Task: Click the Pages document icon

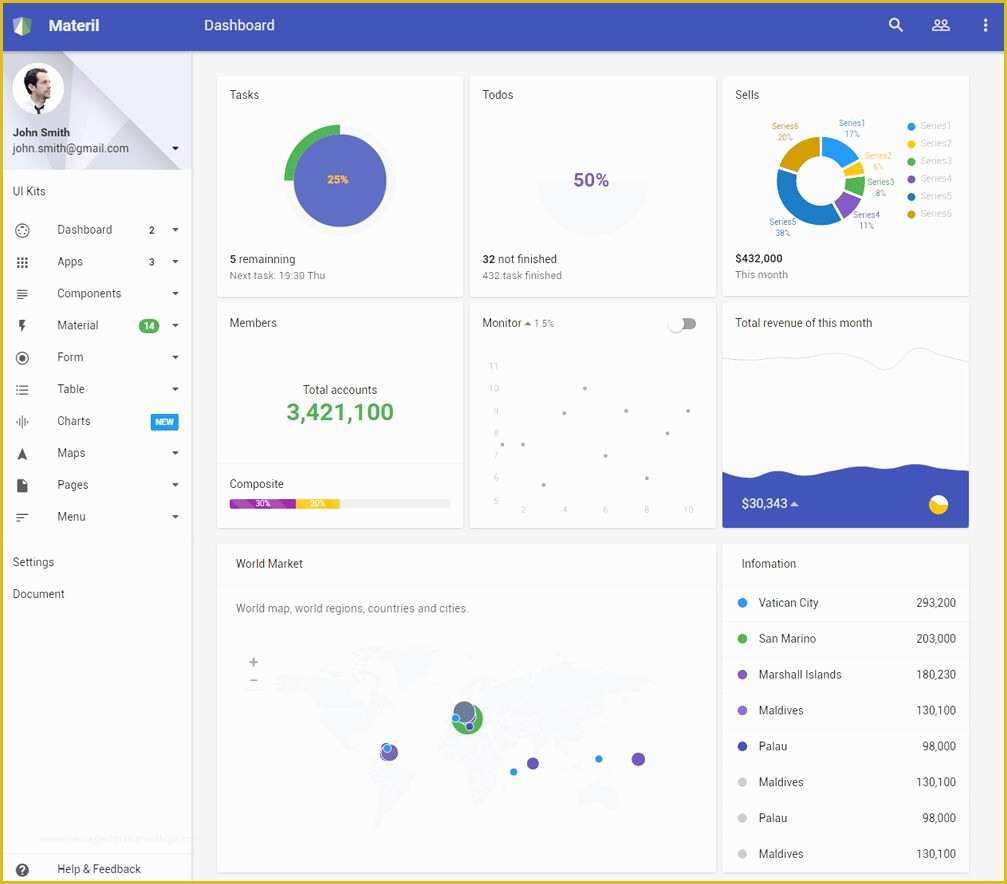Action: click(22, 485)
